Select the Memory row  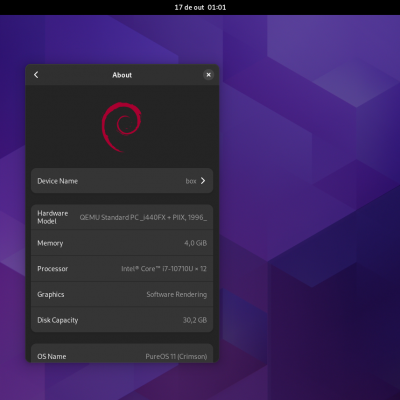point(122,243)
